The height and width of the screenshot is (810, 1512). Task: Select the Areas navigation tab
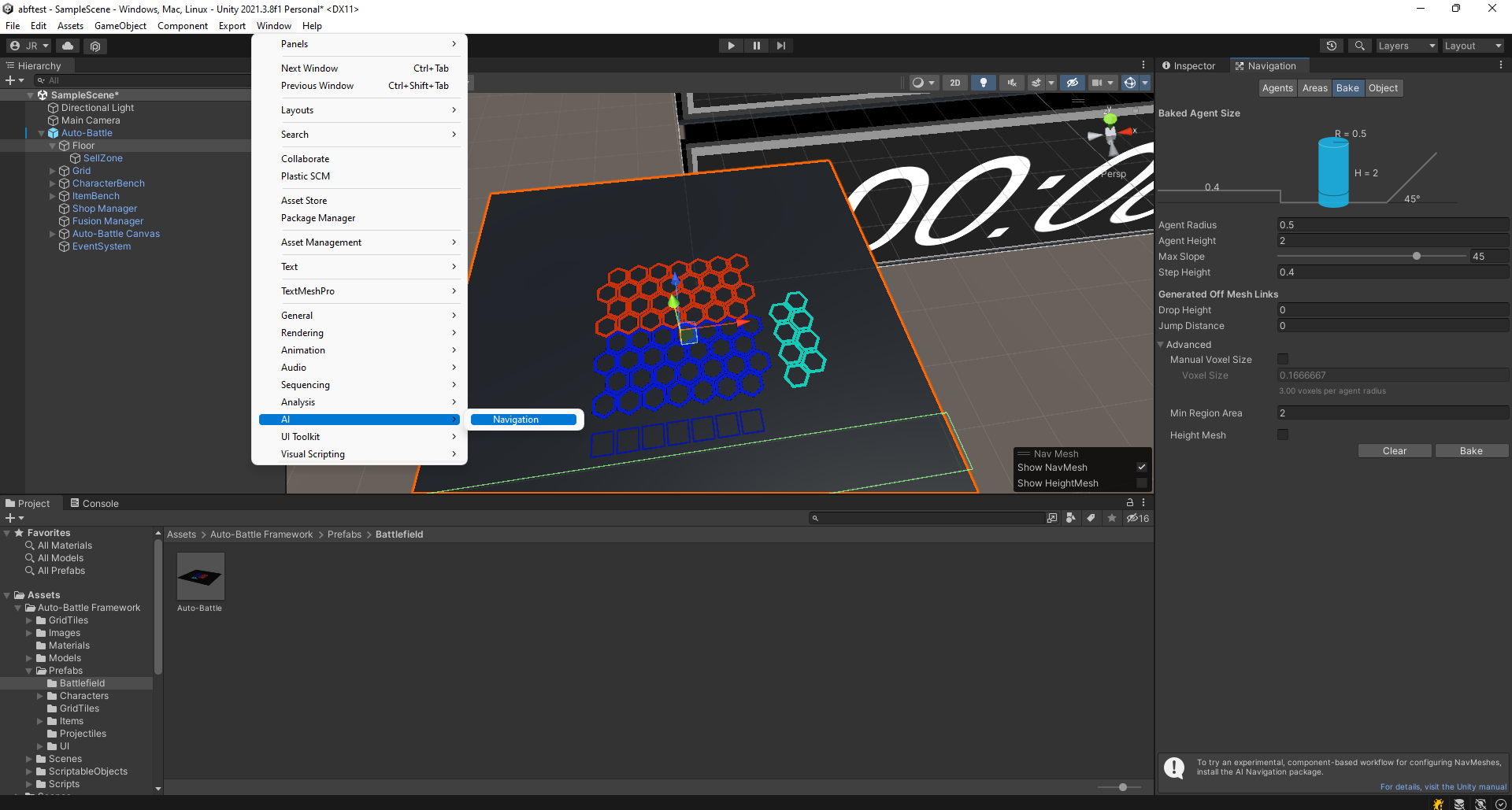click(x=1314, y=88)
